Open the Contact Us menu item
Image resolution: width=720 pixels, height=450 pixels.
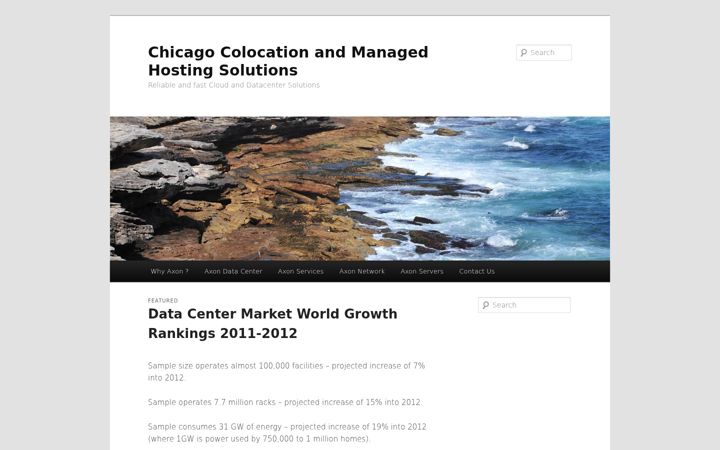pyautogui.click(x=477, y=271)
